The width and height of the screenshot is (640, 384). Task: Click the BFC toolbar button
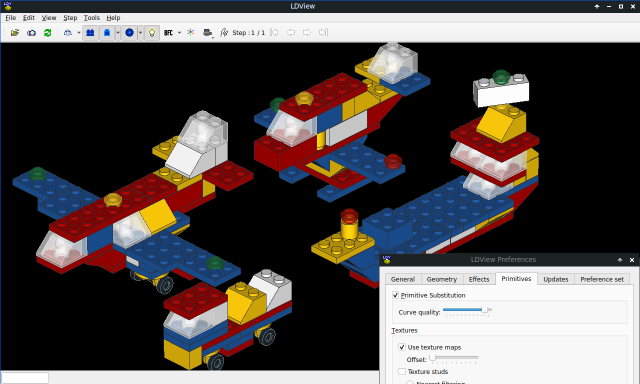click(x=168, y=33)
